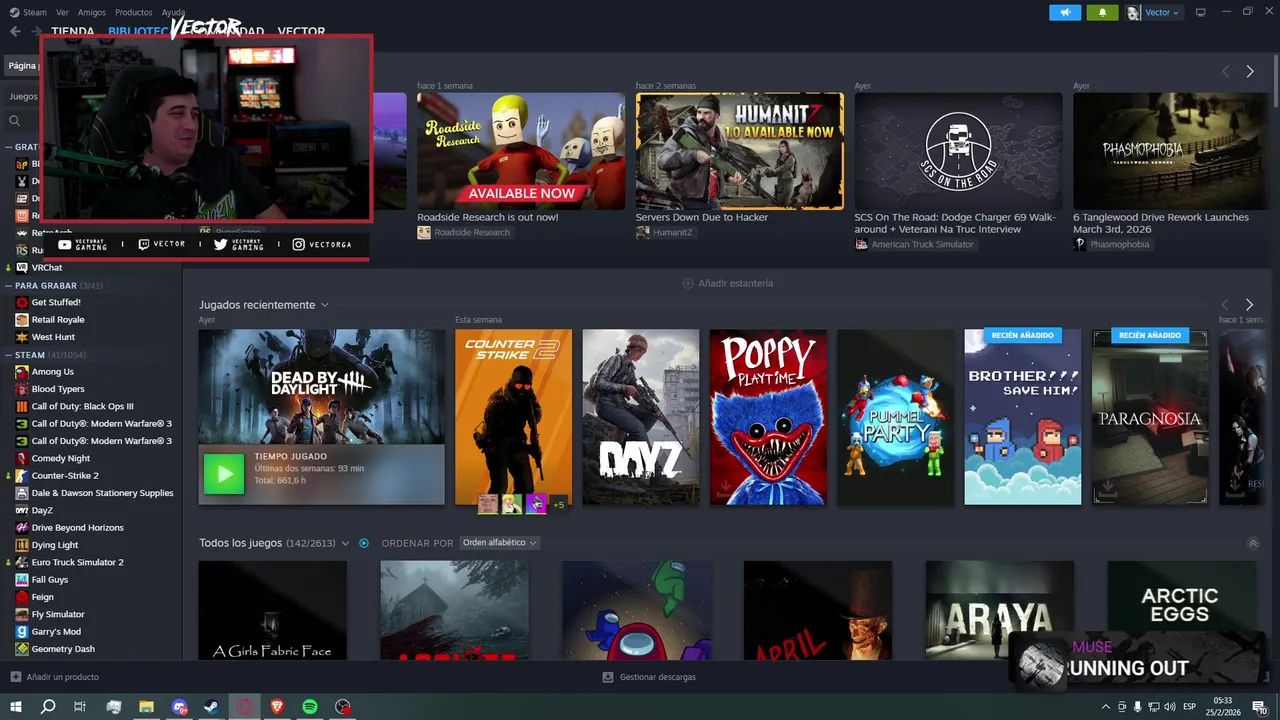
Task: Go back with the navigation arrow
Action: pos(15,31)
